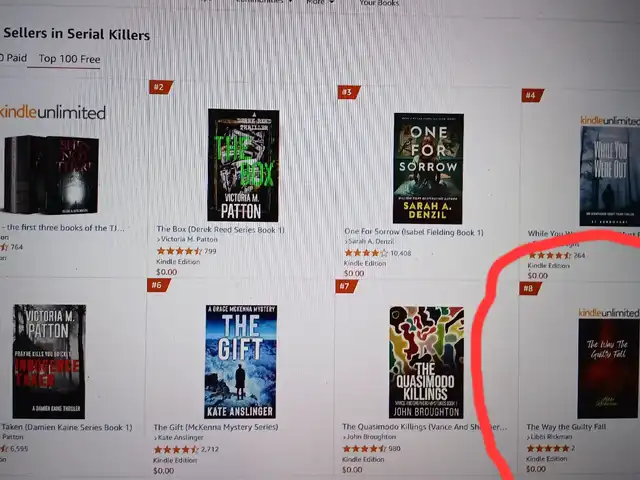Open One For Sorrow book cover
Screen dimensions: 640x480
tap(428, 169)
